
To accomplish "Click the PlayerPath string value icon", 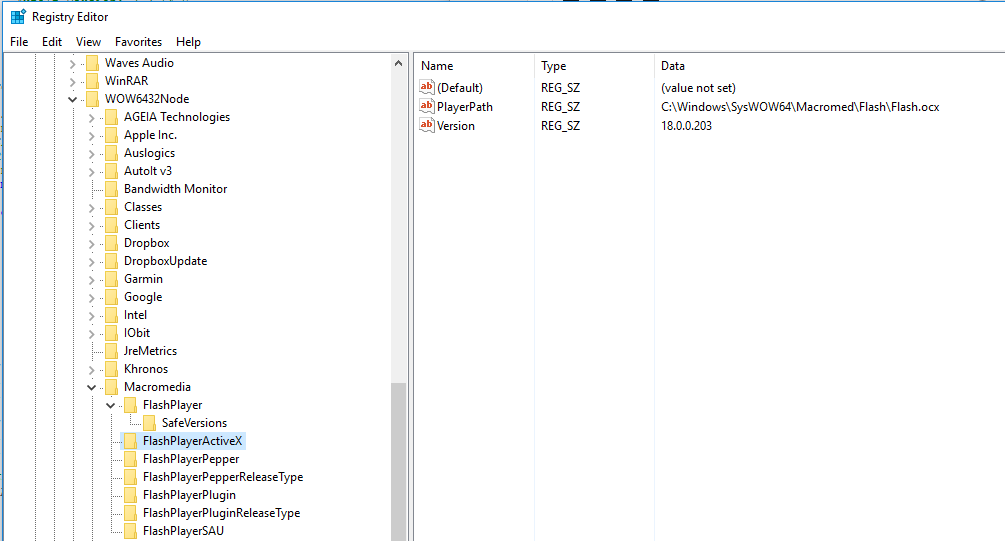I will pyautogui.click(x=427, y=107).
